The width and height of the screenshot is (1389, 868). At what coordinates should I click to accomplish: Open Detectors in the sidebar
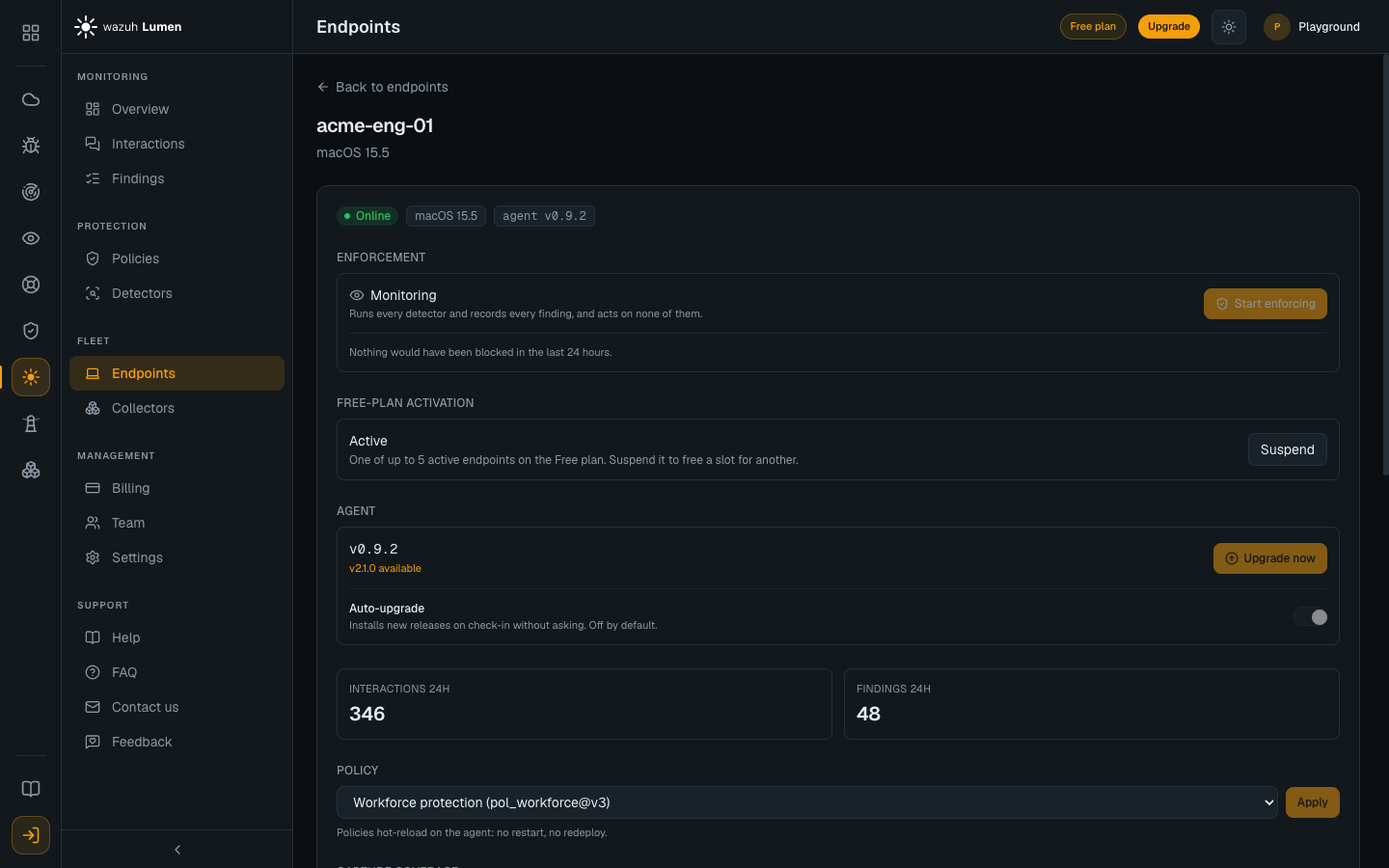coord(177,293)
